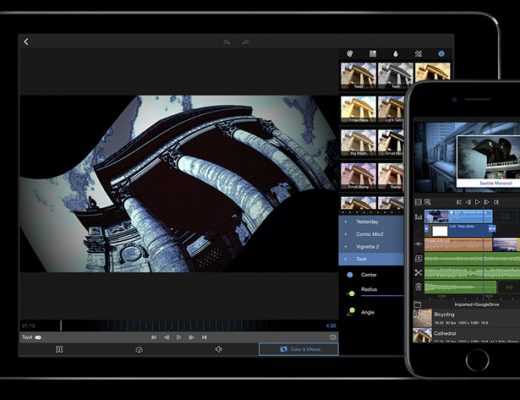Tap the scissors split icon on the iPhone
The image size is (520, 400).
(418, 273)
